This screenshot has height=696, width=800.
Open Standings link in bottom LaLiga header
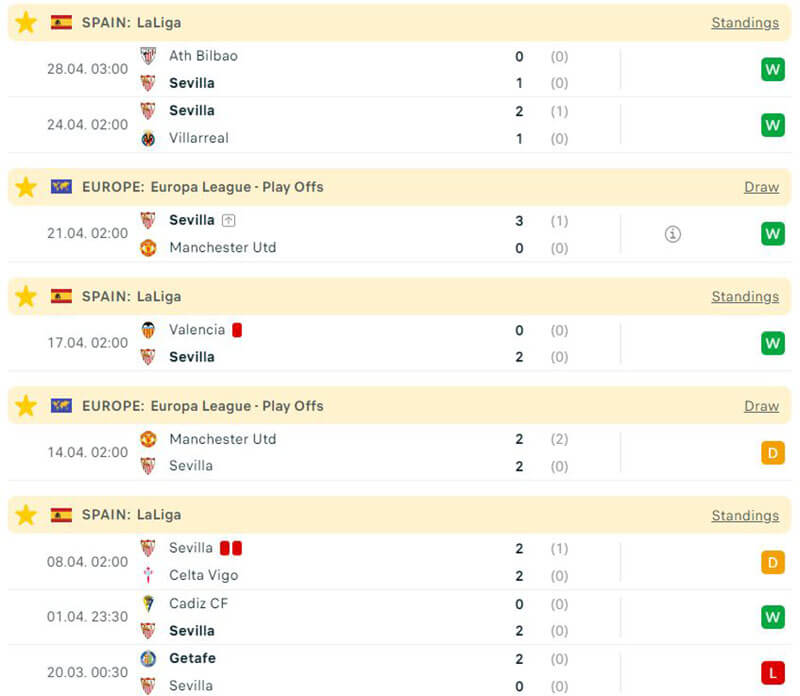click(745, 515)
